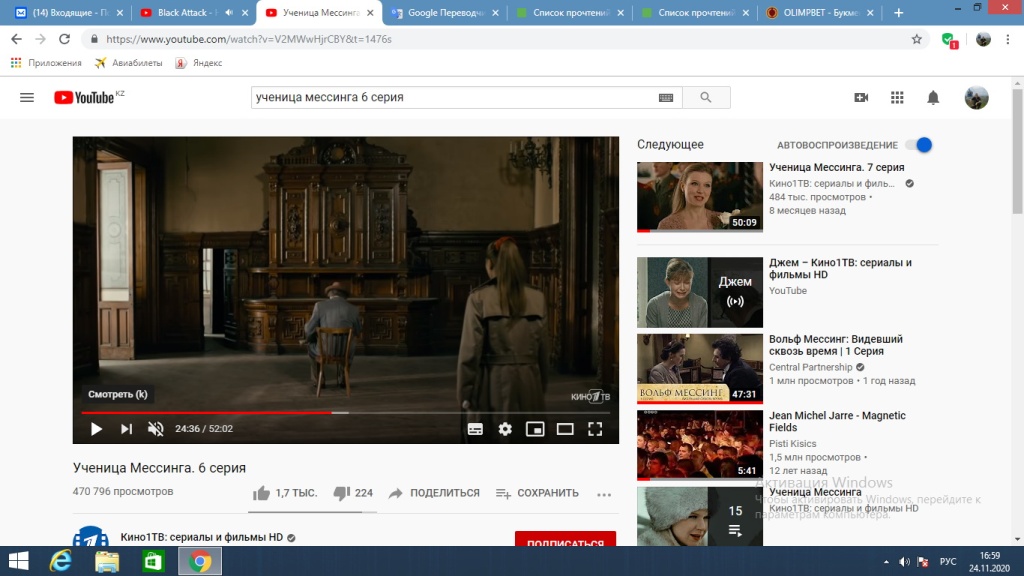Open more actions three-dot menu under video
1024x576 pixels.
[604, 494]
